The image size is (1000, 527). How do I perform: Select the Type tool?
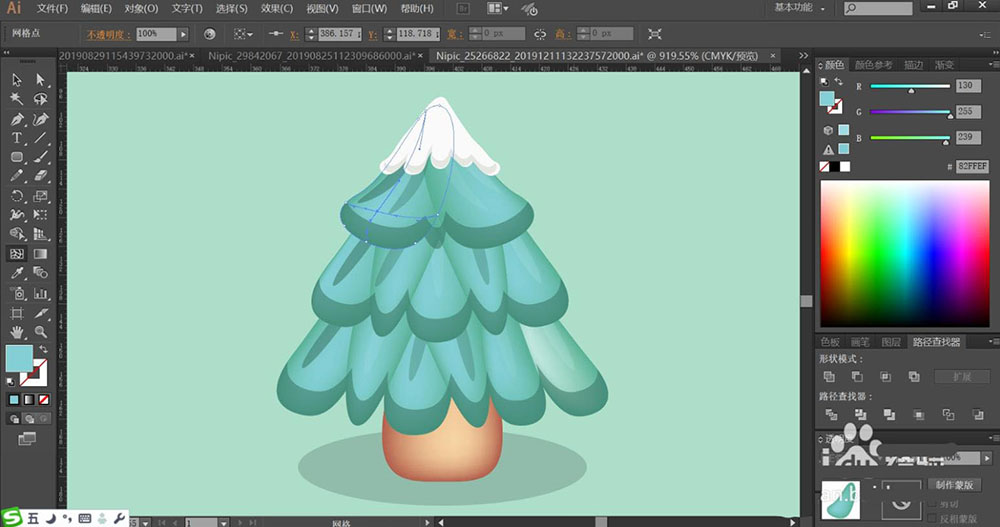point(17,138)
